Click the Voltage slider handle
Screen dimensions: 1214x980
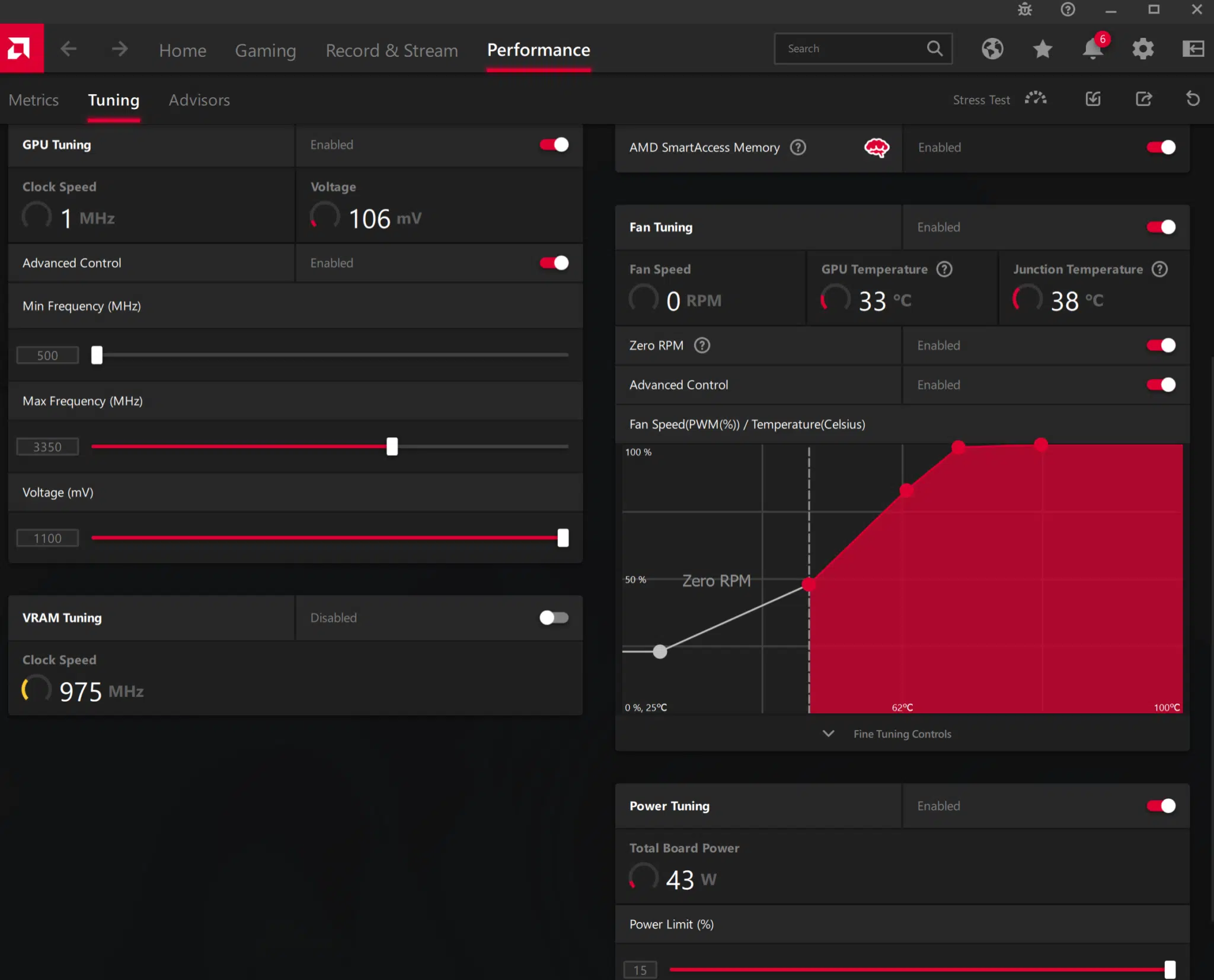[x=563, y=537]
